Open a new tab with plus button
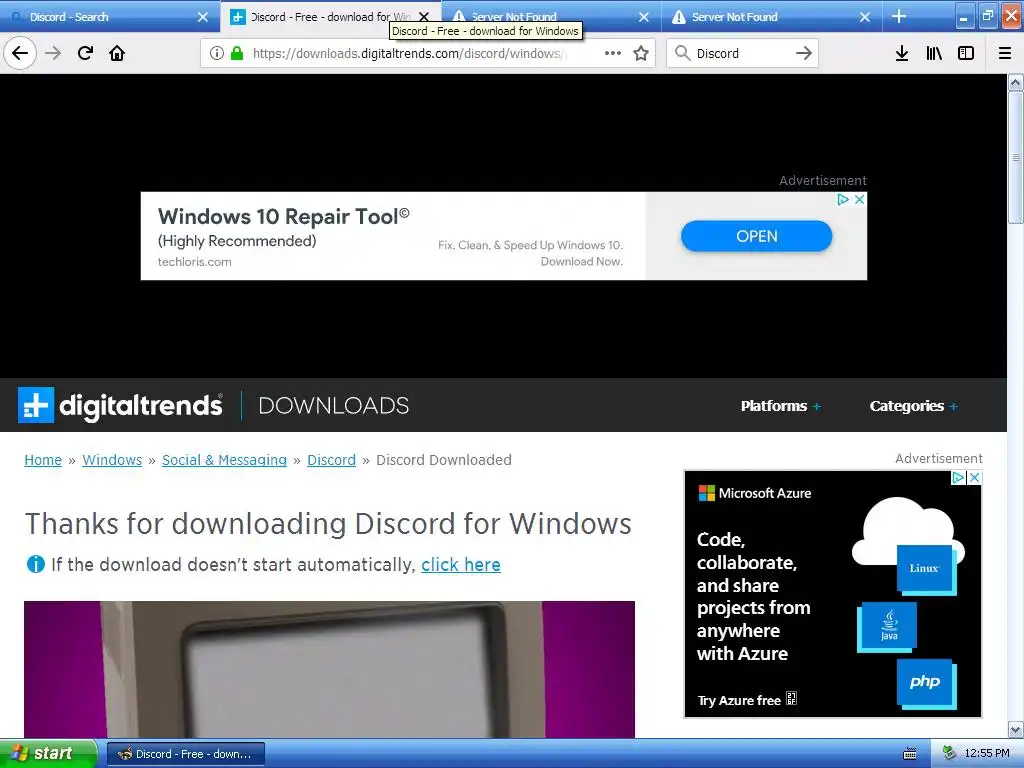Viewport: 1024px width, 768px height. [899, 16]
